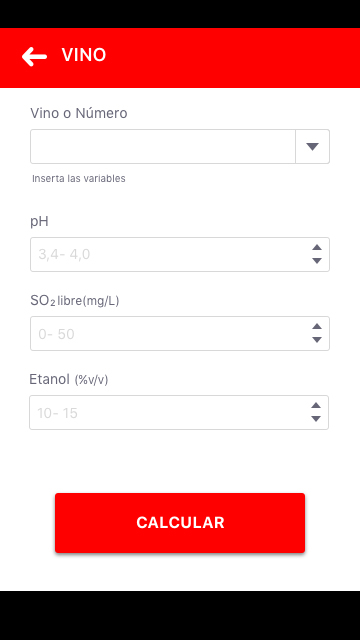Increase Etanol value with the up arrow

pos(316,405)
